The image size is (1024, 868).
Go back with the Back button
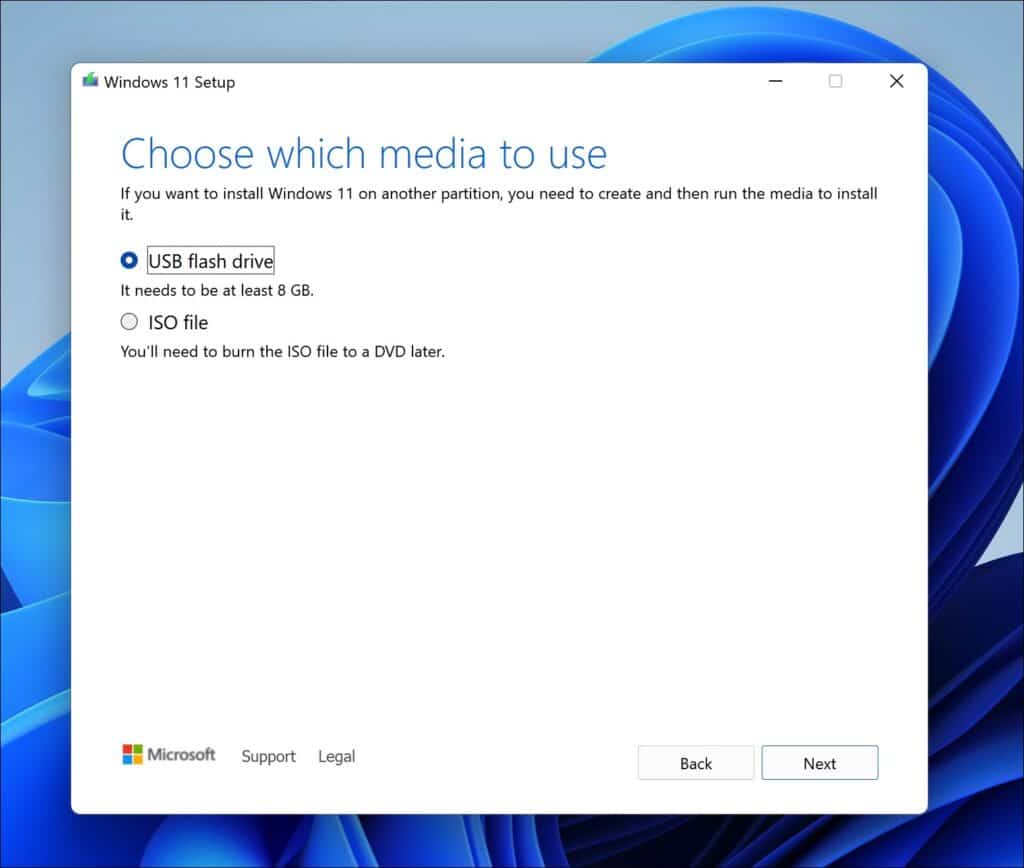click(x=696, y=763)
